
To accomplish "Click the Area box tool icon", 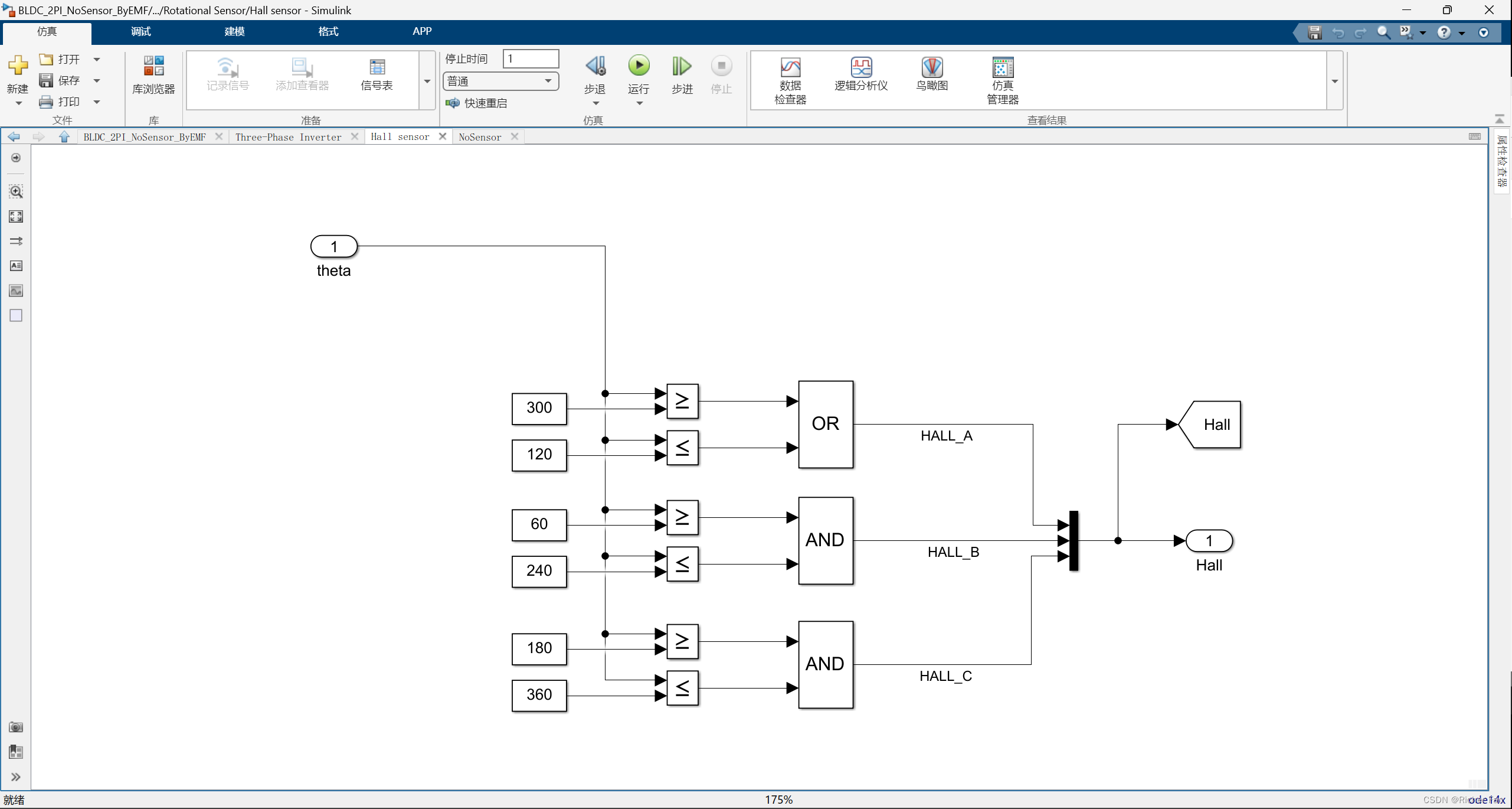I will tap(16, 315).
